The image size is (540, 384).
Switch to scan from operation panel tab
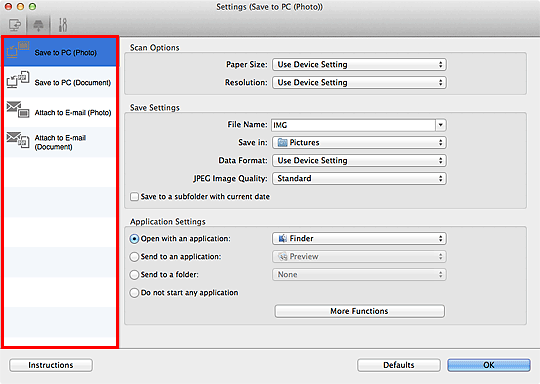pyautogui.click(x=38, y=25)
